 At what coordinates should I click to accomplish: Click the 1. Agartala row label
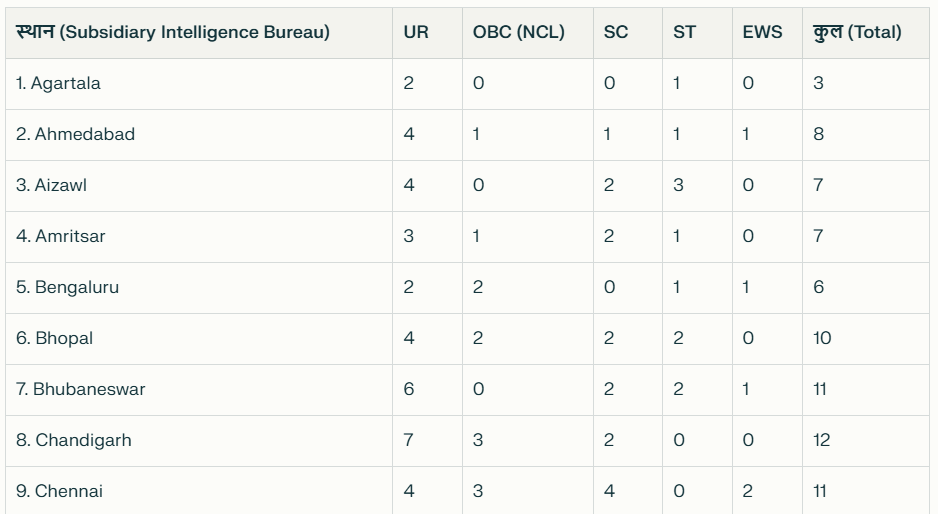click(x=58, y=83)
